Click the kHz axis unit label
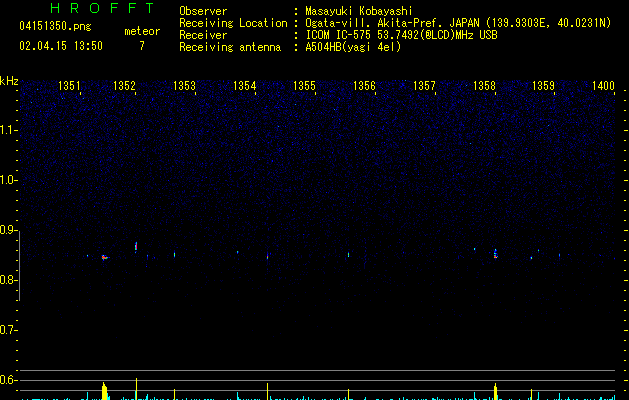The height and width of the screenshot is (400, 629). pos(9,81)
